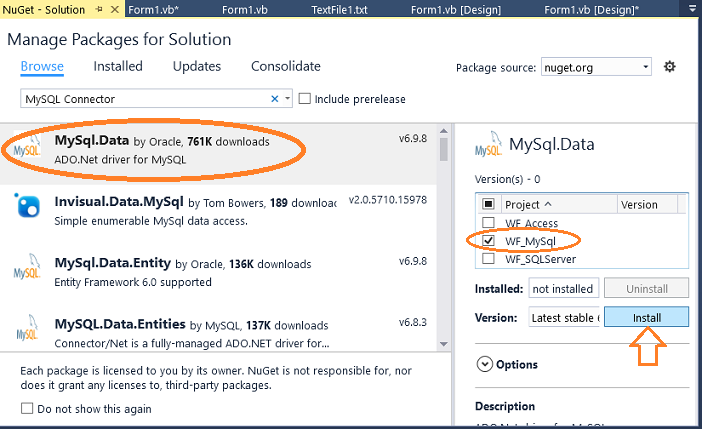This screenshot has width=702, height=429.
Task: Click the v6.9.8 version of MySql.Data
Action: [413, 138]
